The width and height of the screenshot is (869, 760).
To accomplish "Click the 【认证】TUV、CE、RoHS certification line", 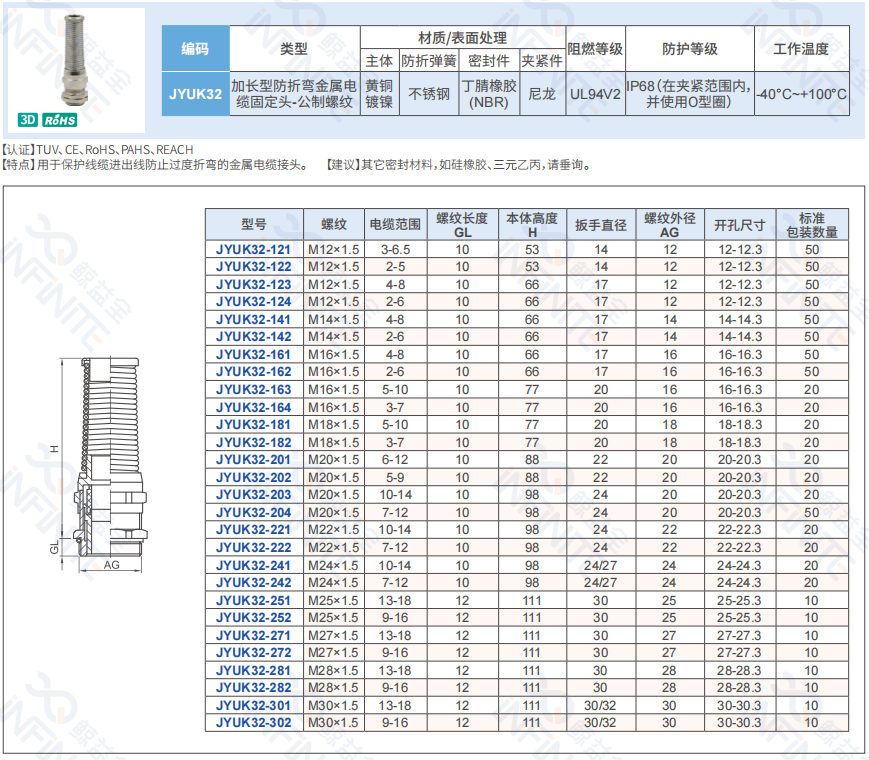I will point(98,150).
